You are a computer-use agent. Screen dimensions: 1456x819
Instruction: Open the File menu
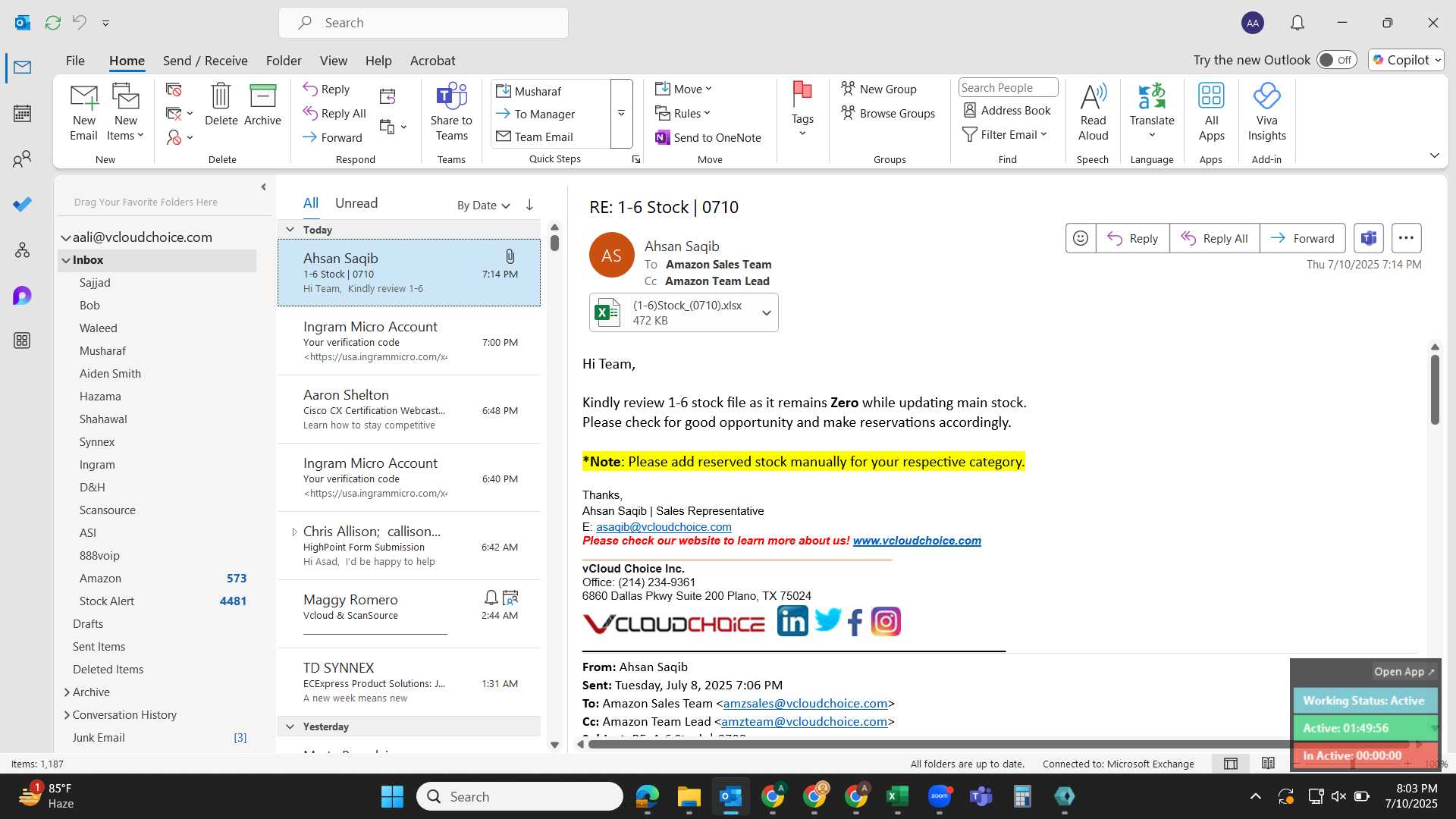75,61
